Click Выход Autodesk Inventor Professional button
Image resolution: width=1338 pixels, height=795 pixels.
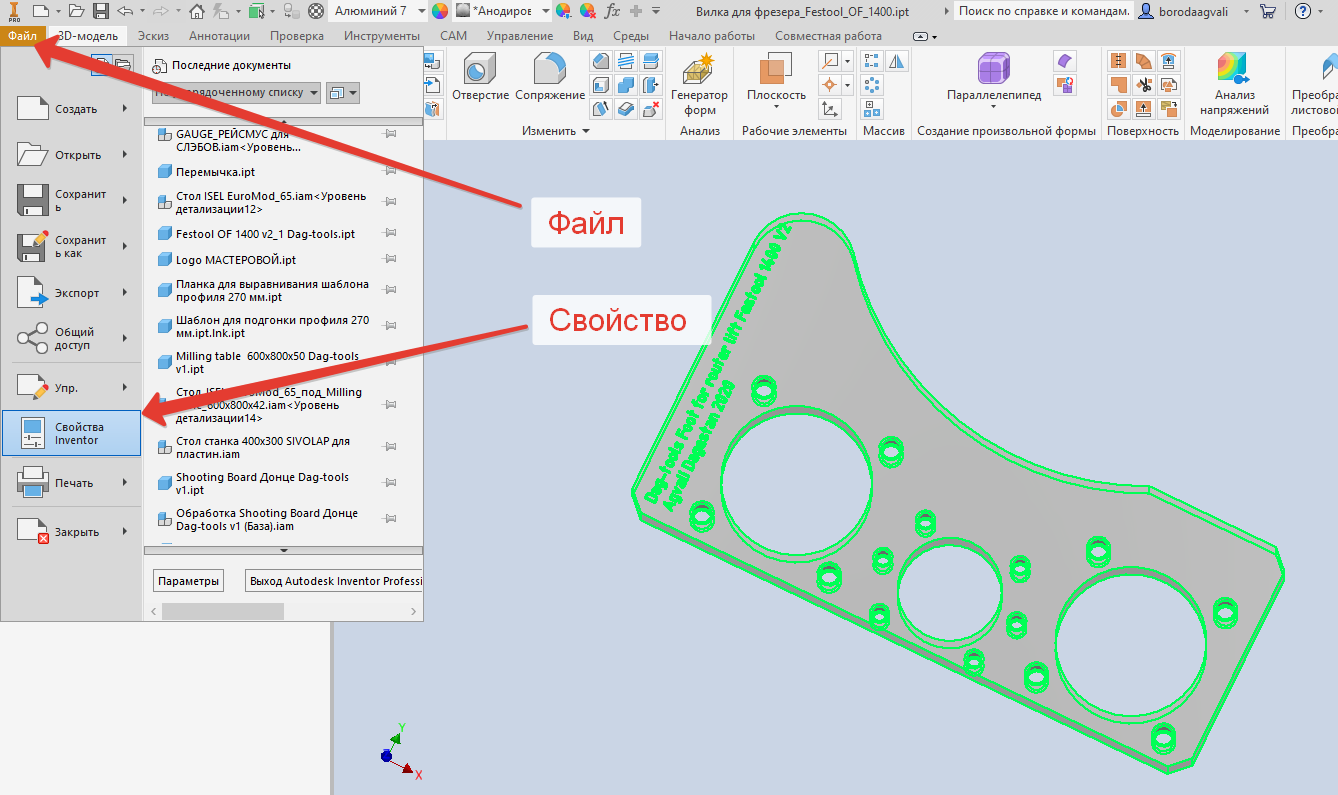tap(334, 581)
